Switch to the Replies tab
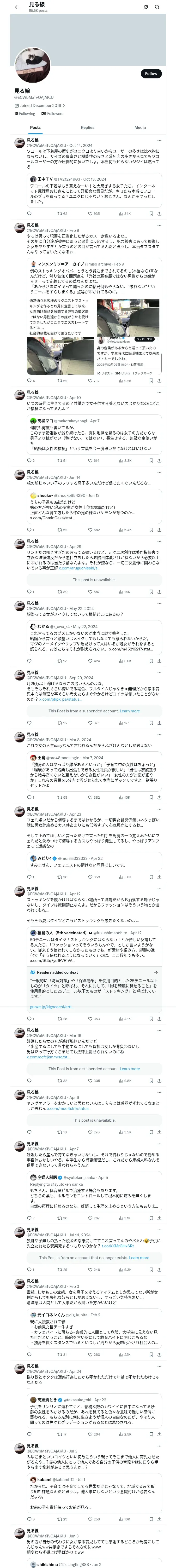Screen dimensions: 176x1568 [87, 127]
